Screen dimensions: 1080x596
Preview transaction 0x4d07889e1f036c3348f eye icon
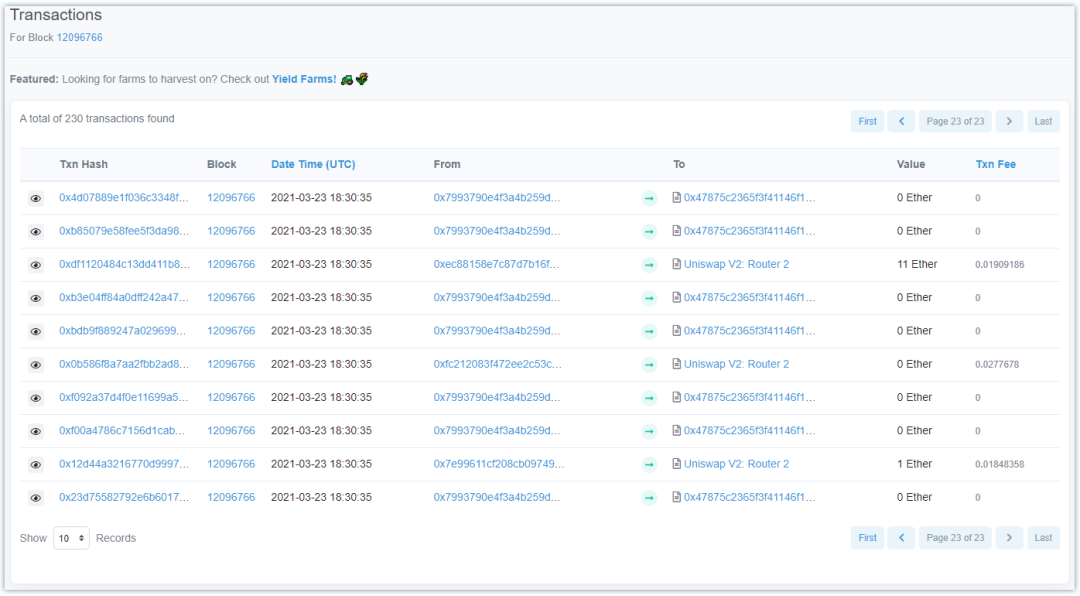click(36, 198)
